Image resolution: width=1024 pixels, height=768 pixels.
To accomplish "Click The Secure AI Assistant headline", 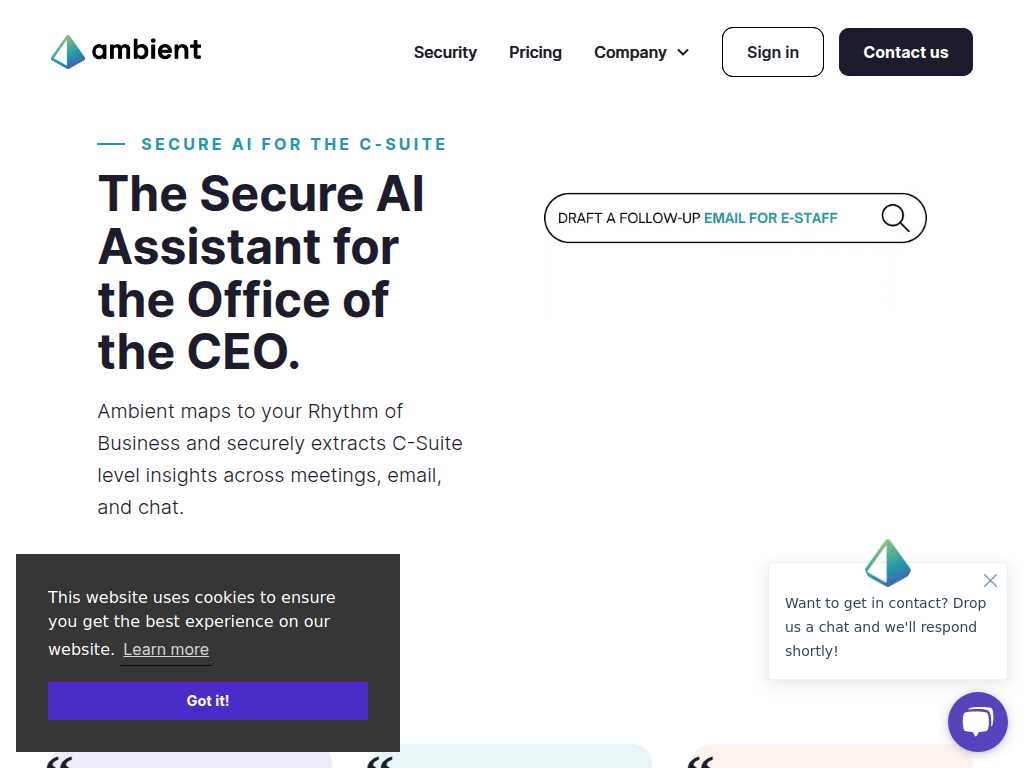I will 261,272.
